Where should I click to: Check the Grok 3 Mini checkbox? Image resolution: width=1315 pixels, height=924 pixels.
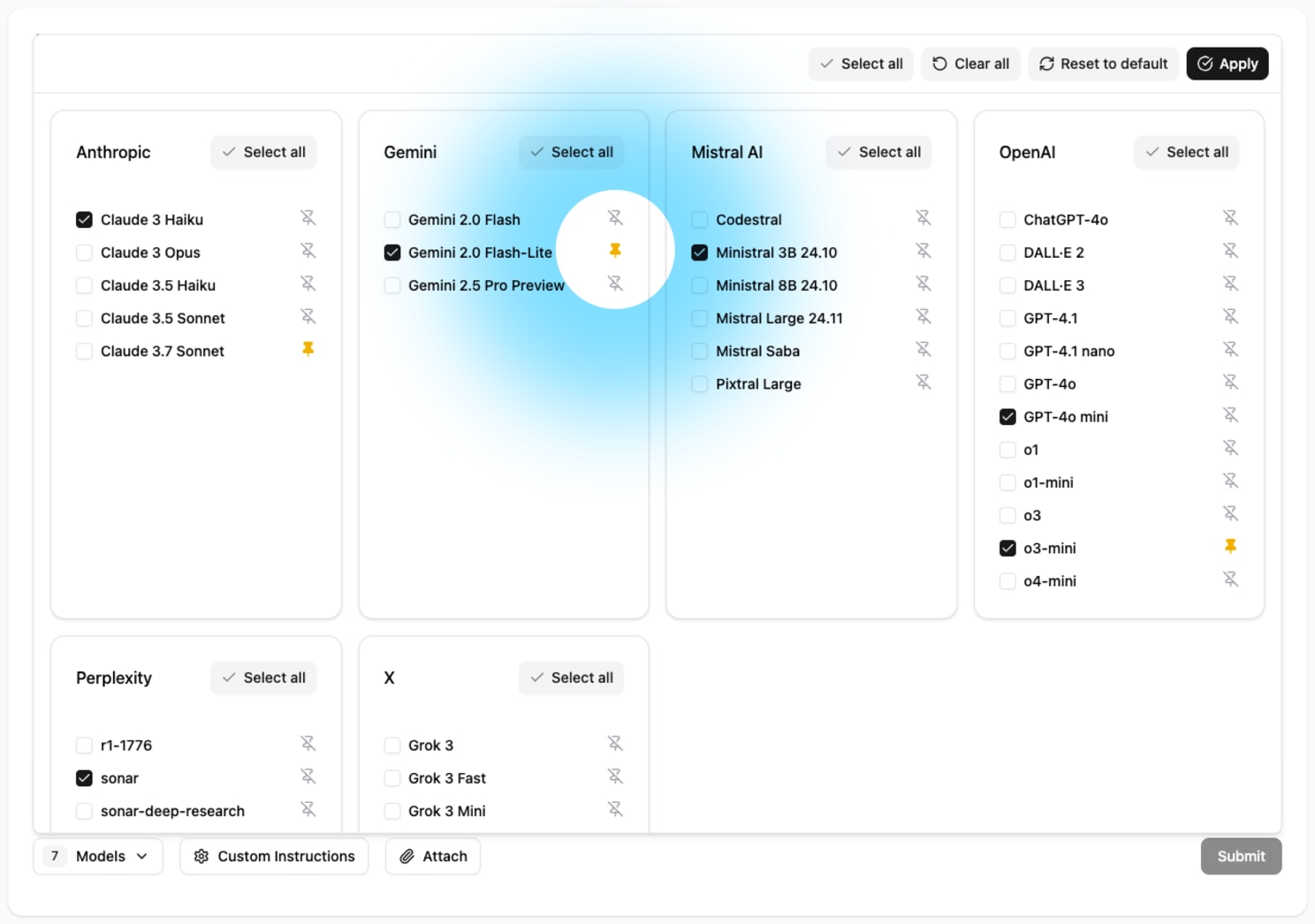point(392,811)
